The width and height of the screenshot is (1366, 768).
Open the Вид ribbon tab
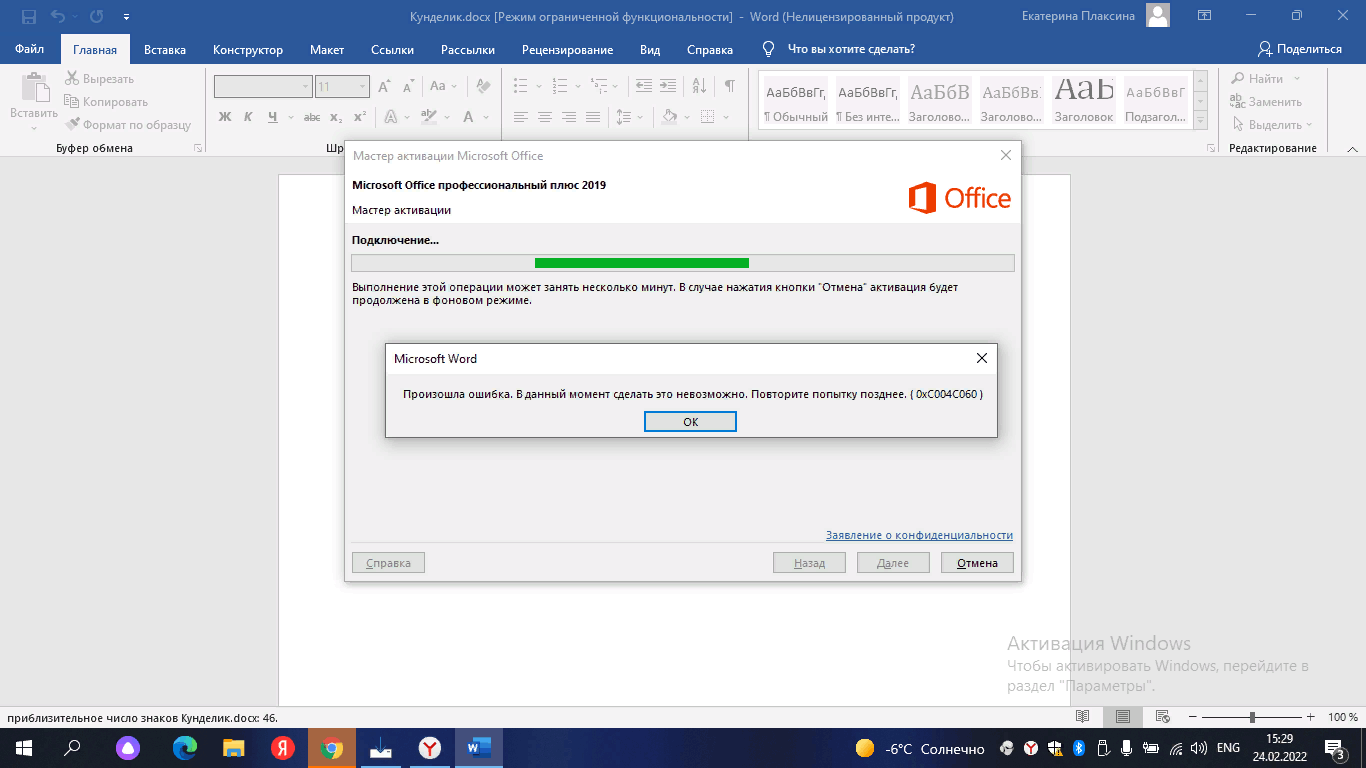click(x=650, y=50)
